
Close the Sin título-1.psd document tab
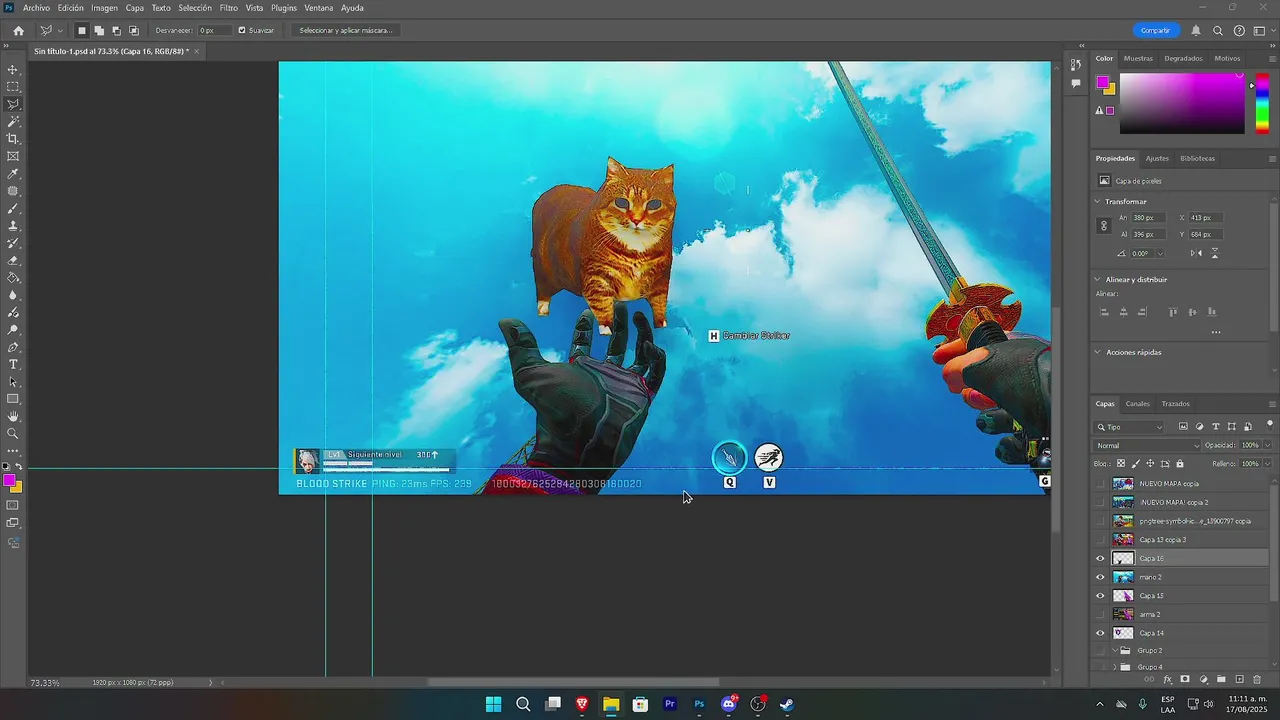click(197, 51)
